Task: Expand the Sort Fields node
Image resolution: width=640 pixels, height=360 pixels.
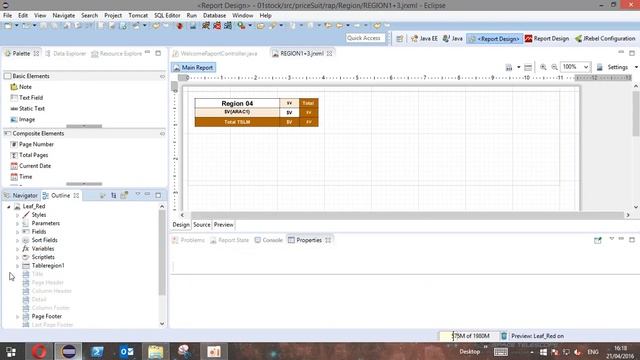Action: [x=18, y=240]
